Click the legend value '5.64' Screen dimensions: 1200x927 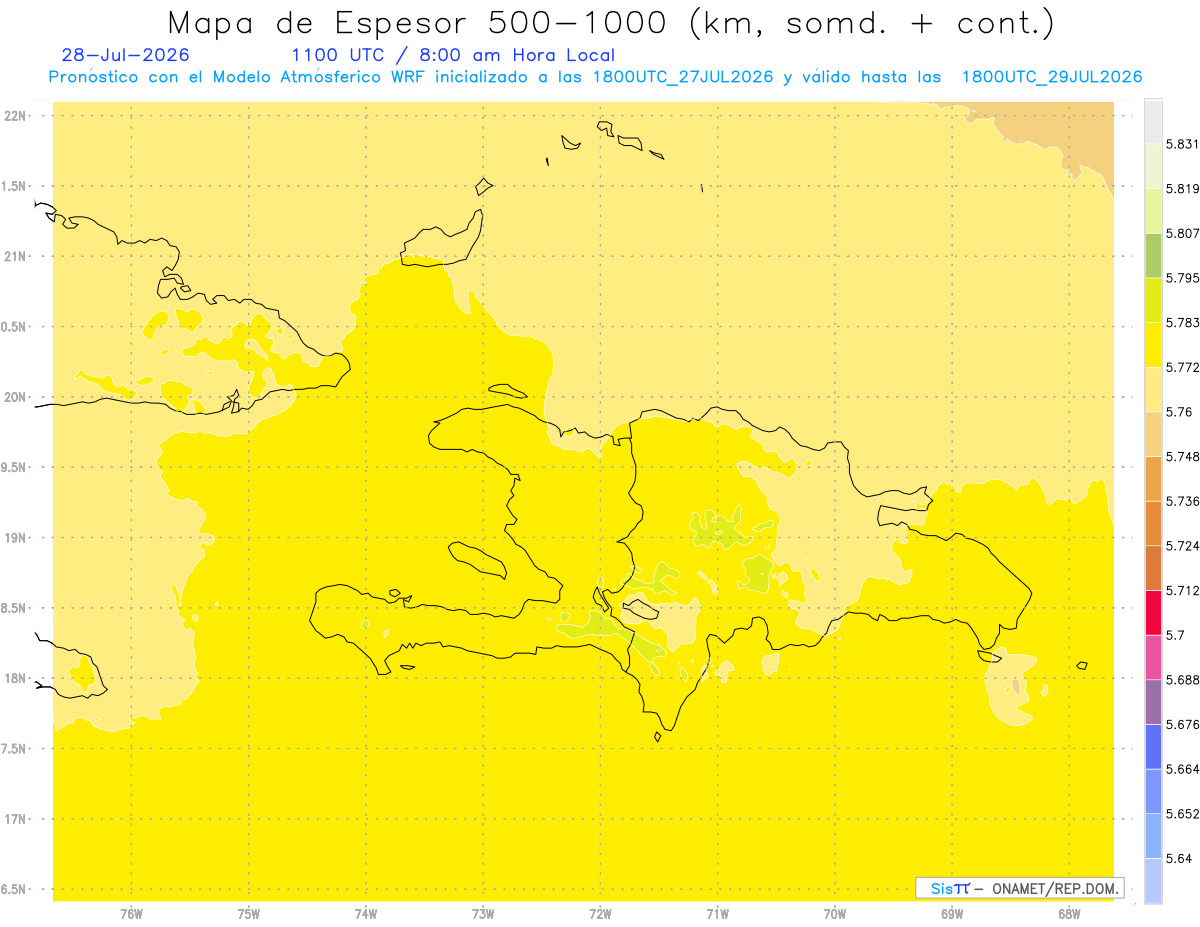(x=1179, y=859)
